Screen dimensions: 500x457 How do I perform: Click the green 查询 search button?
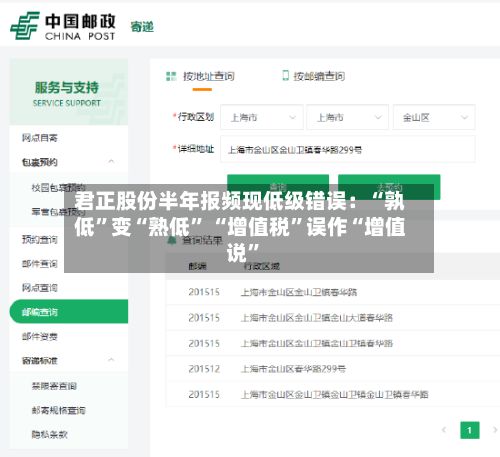[278, 187]
